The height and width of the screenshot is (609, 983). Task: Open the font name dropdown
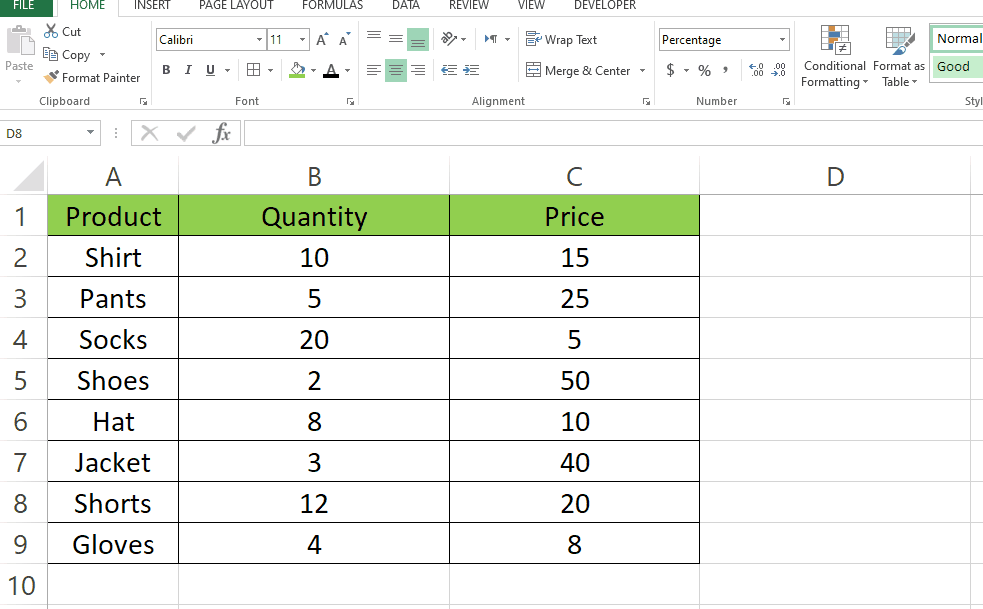pos(259,39)
